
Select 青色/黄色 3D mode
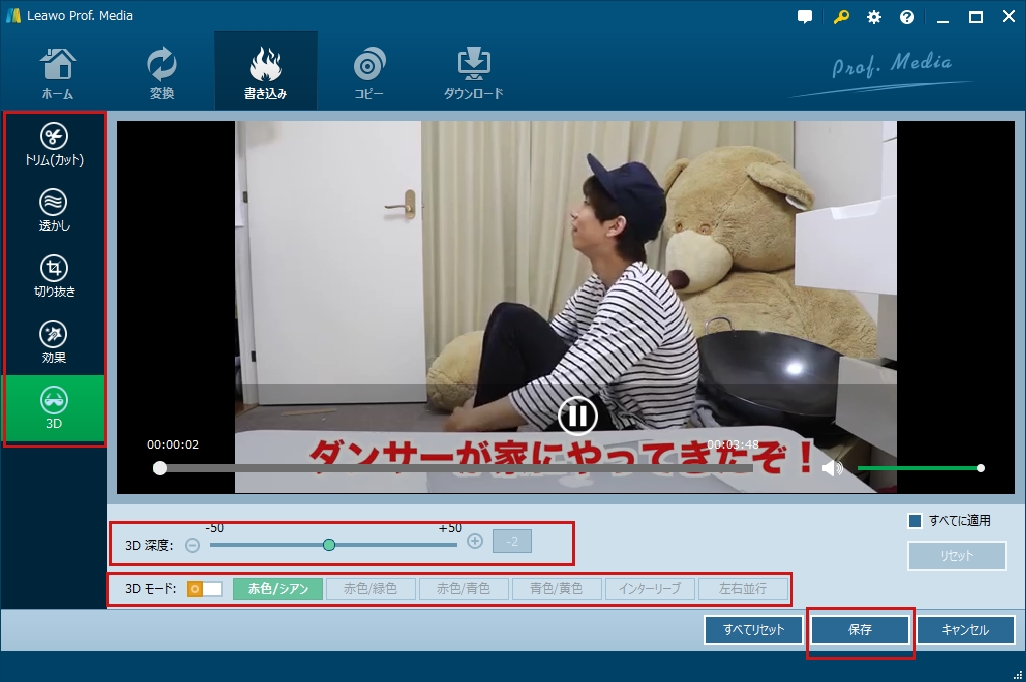tap(556, 588)
